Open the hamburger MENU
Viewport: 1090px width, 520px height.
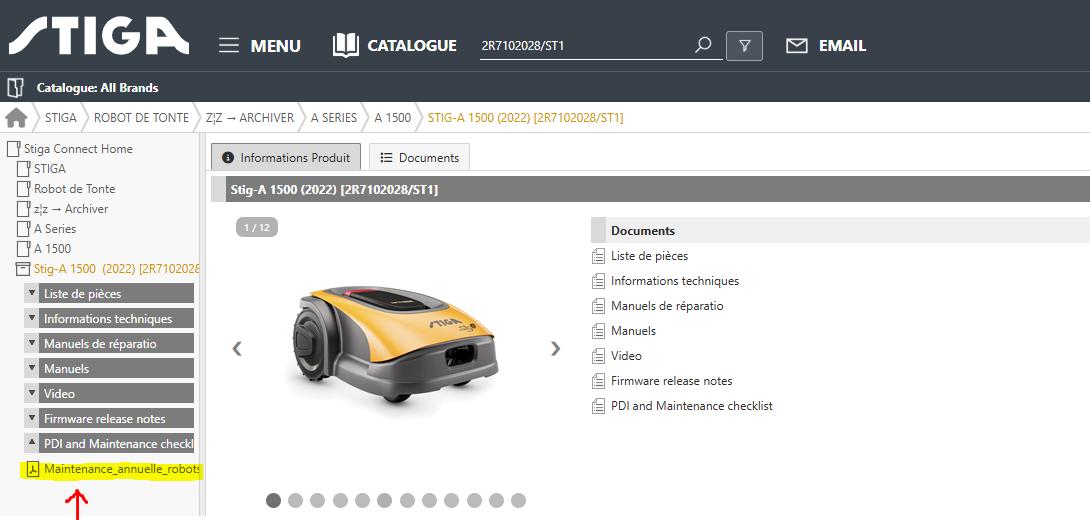[259, 46]
